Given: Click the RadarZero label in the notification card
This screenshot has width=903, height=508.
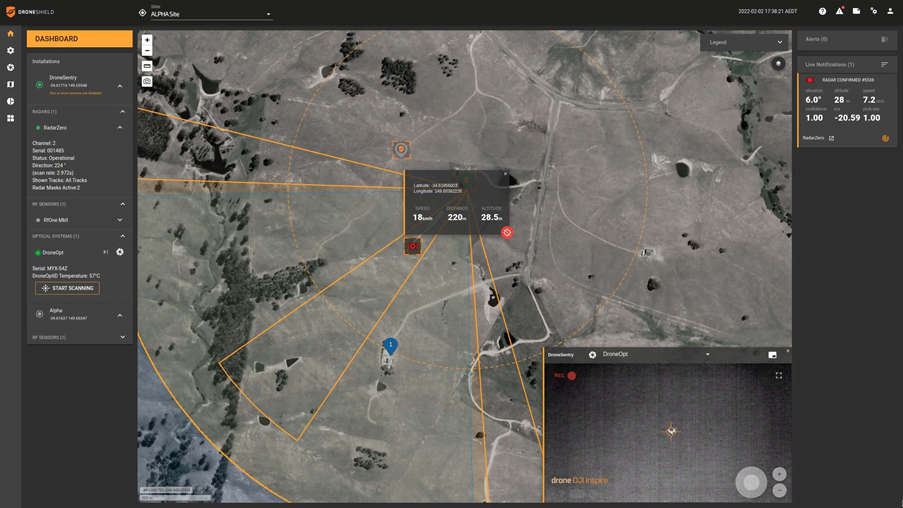Looking at the screenshot, I should (x=813, y=138).
